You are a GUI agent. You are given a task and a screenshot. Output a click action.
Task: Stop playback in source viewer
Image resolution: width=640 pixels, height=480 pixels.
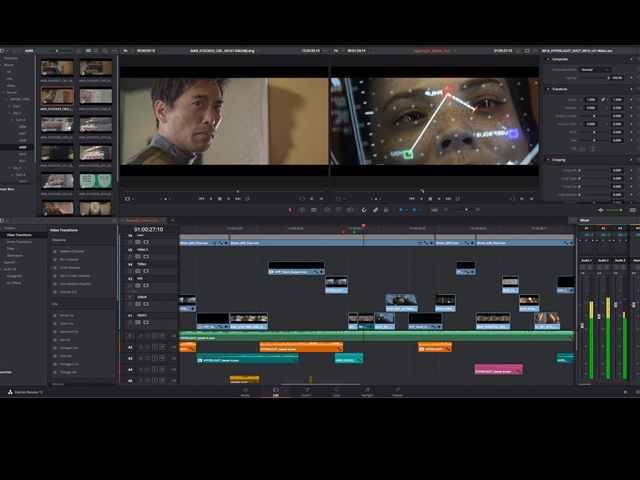point(220,199)
